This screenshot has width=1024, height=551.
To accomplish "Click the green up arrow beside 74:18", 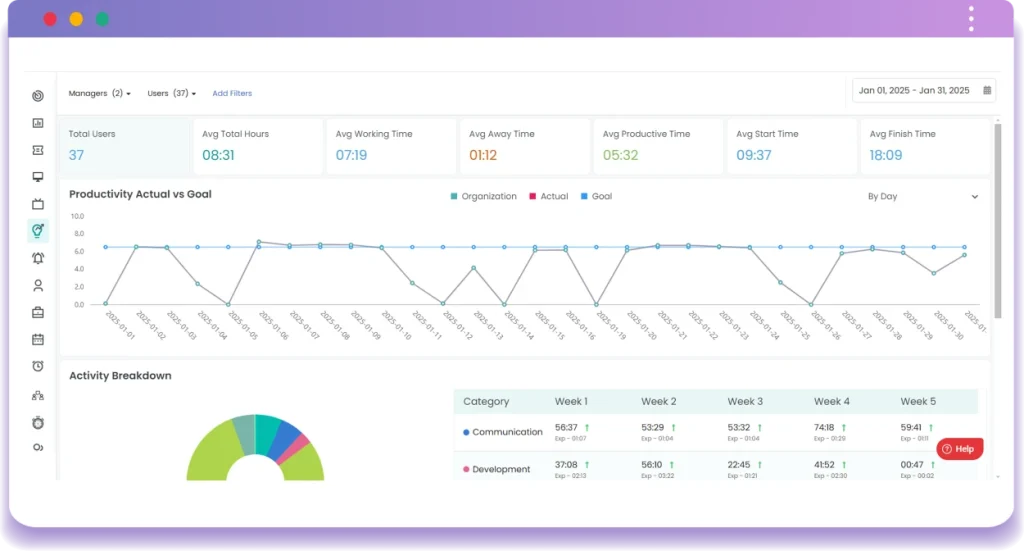I will (x=844, y=428).
